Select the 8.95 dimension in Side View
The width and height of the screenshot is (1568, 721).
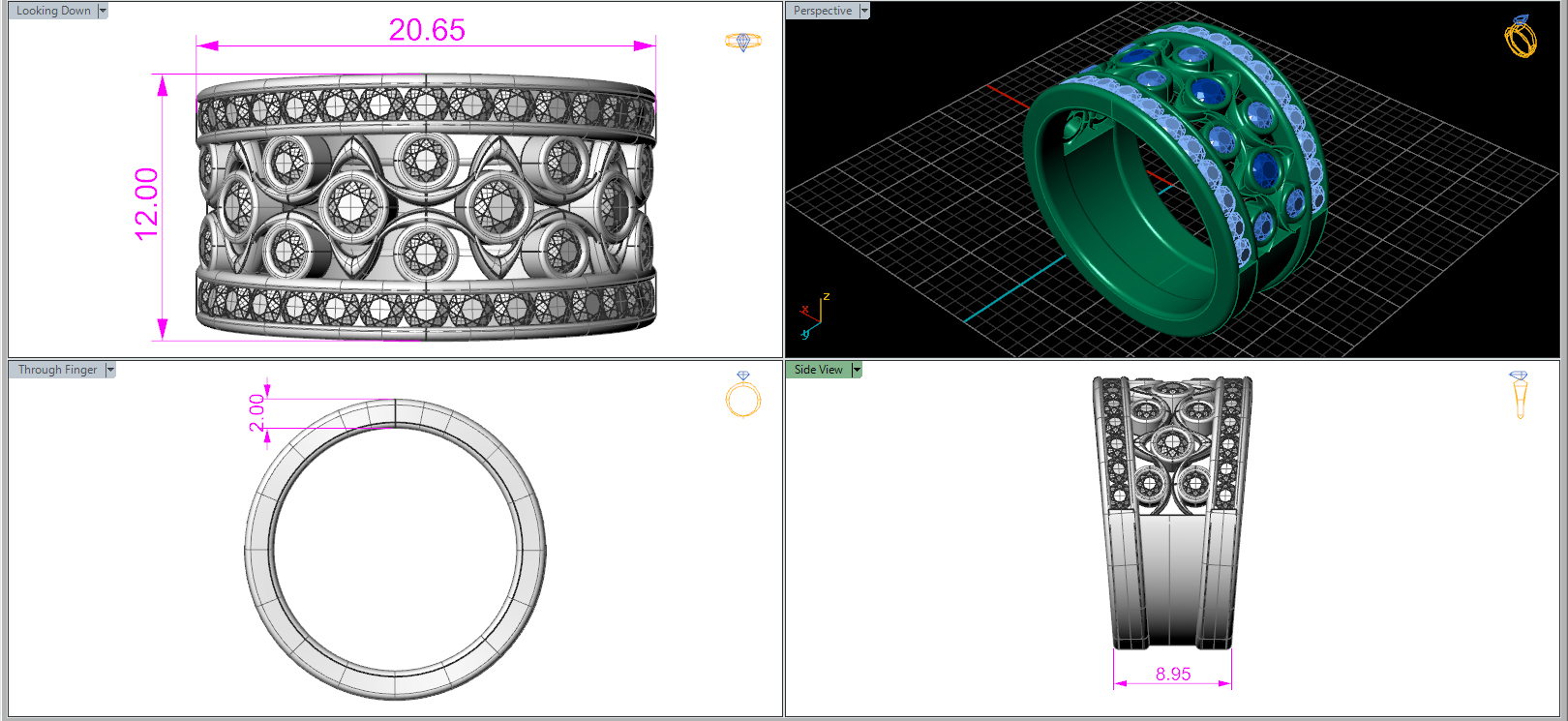[x=1173, y=674]
